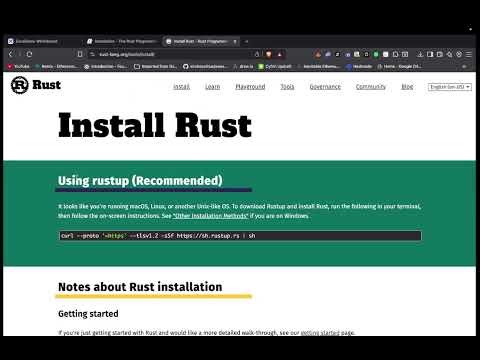This screenshot has height=360, width=480.
Task: Click the 'Getting started' subheading
Action: tap(88, 314)
